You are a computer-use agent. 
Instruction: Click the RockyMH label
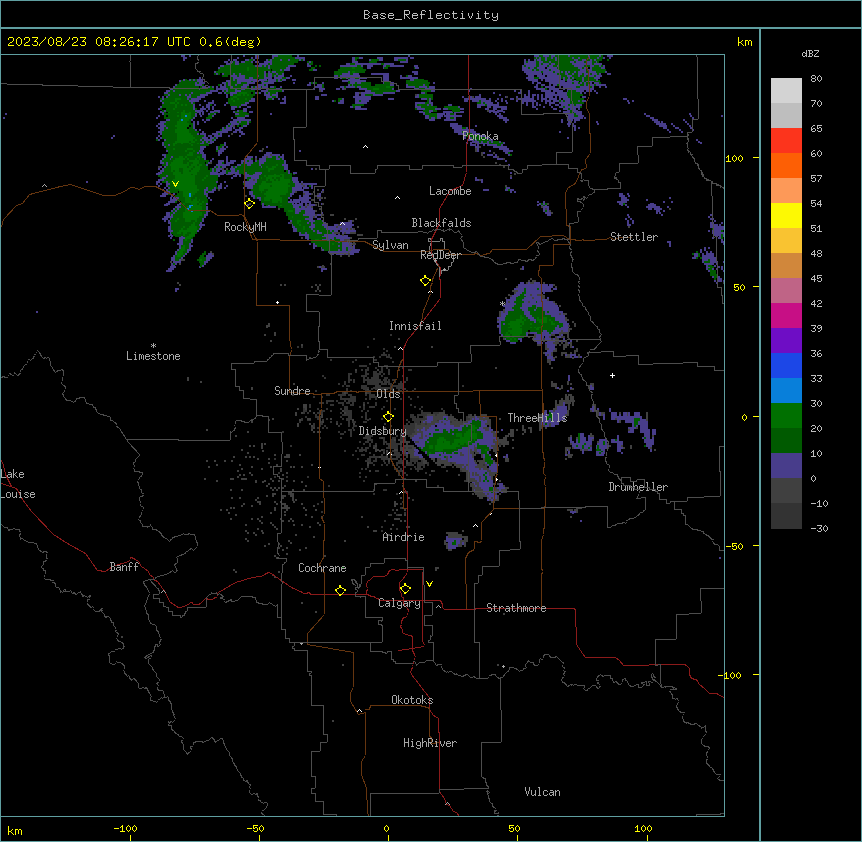pyautogui.click(x=245, y=227)
